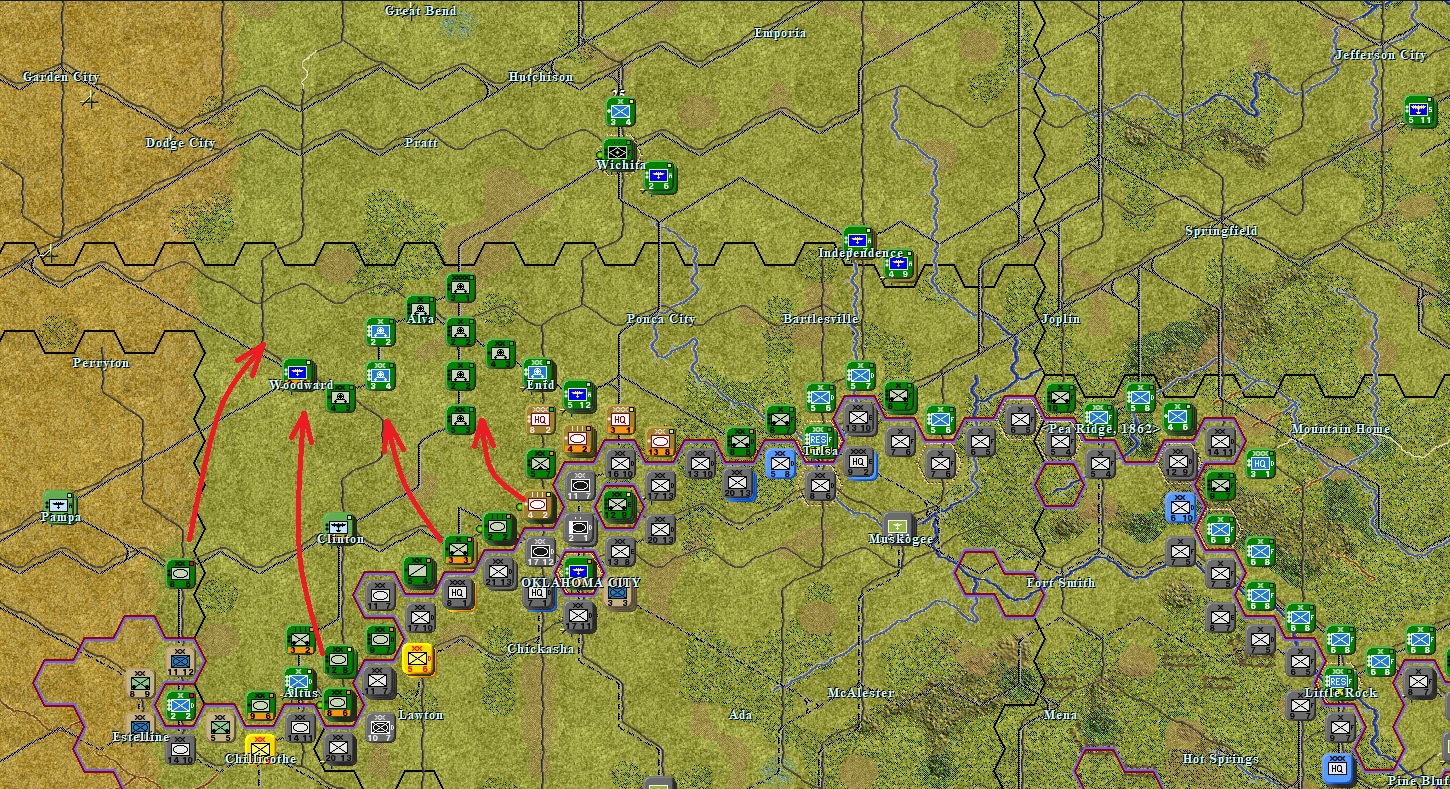Select the orange artillery unit with strength 4-2

(x=579, y=438)
